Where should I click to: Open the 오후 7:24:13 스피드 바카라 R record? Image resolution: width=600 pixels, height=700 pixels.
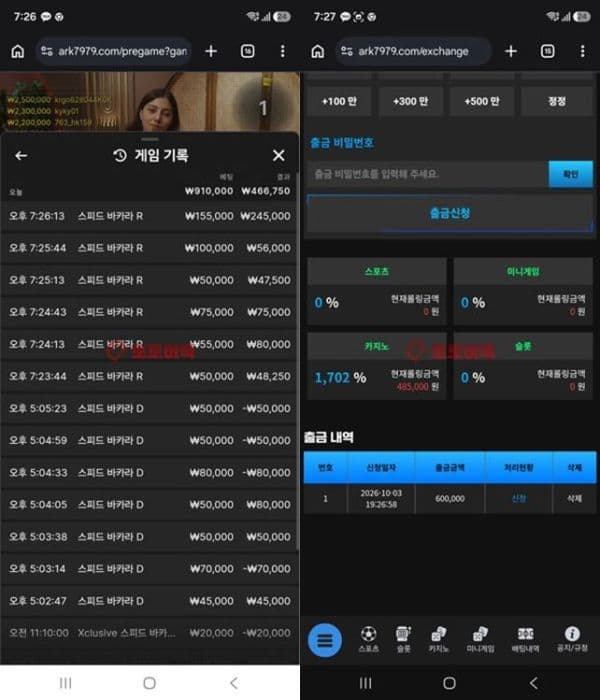[x=149, y=344]
